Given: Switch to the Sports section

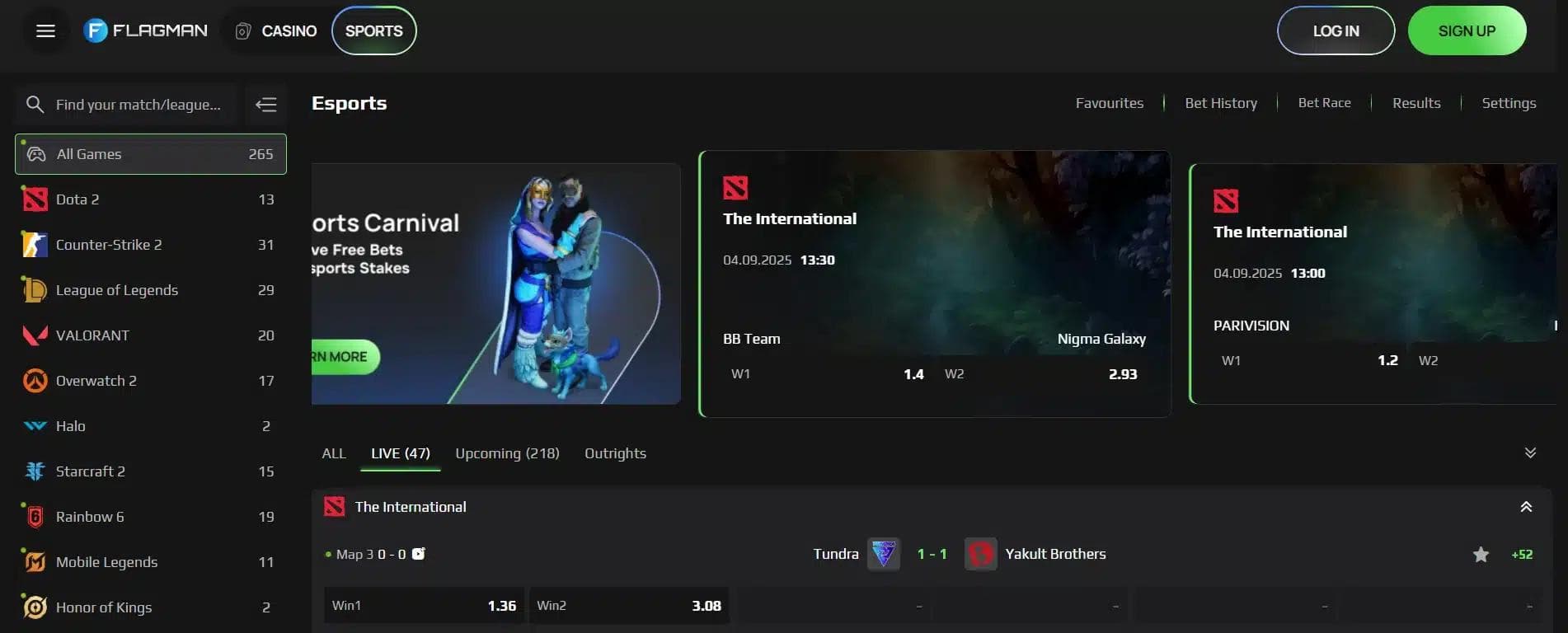Looking at the screenshot, I should coord(373,31).
